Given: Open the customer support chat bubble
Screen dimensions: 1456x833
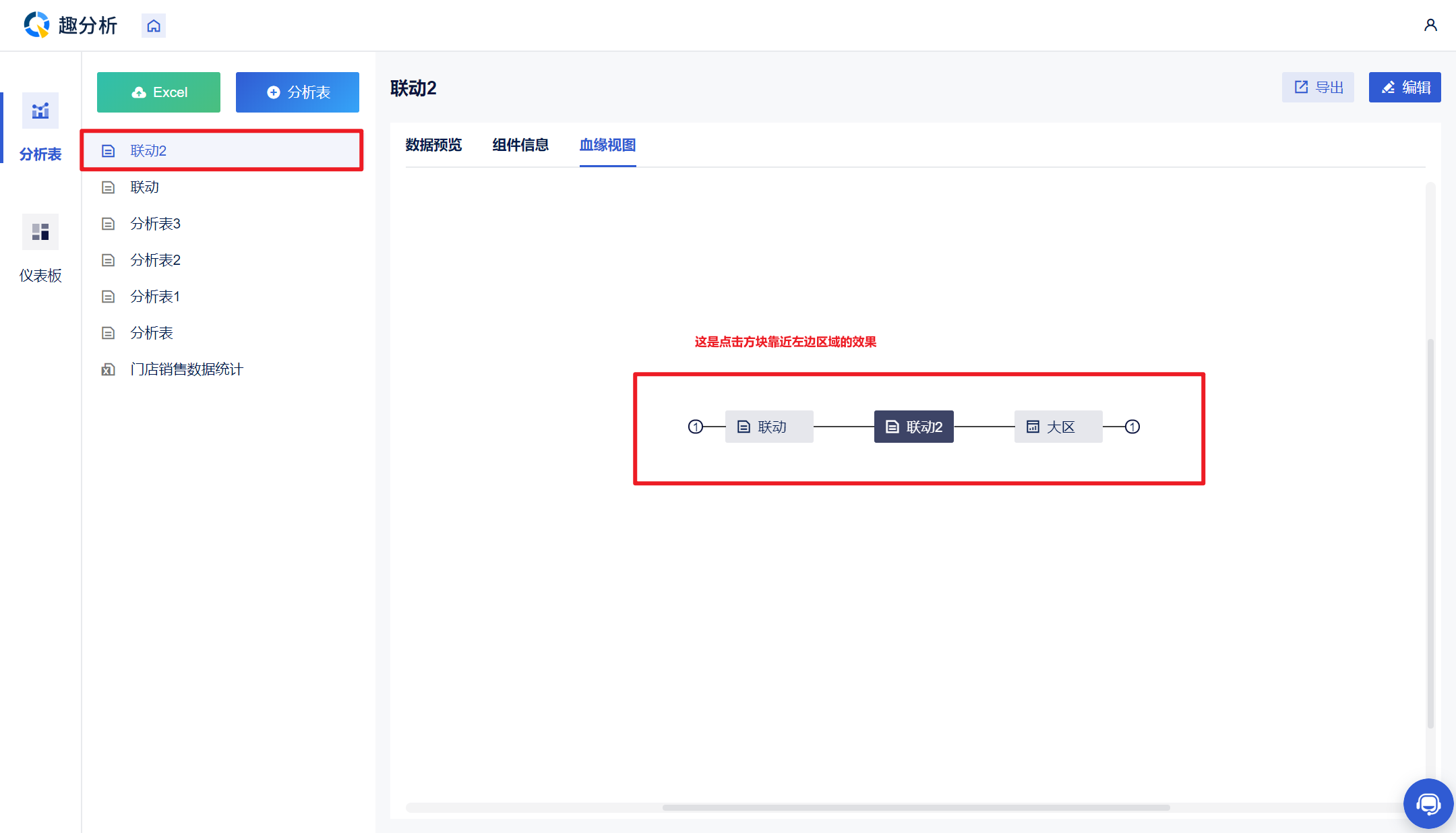Looking at the screenshot, I should coord(1428,803).
